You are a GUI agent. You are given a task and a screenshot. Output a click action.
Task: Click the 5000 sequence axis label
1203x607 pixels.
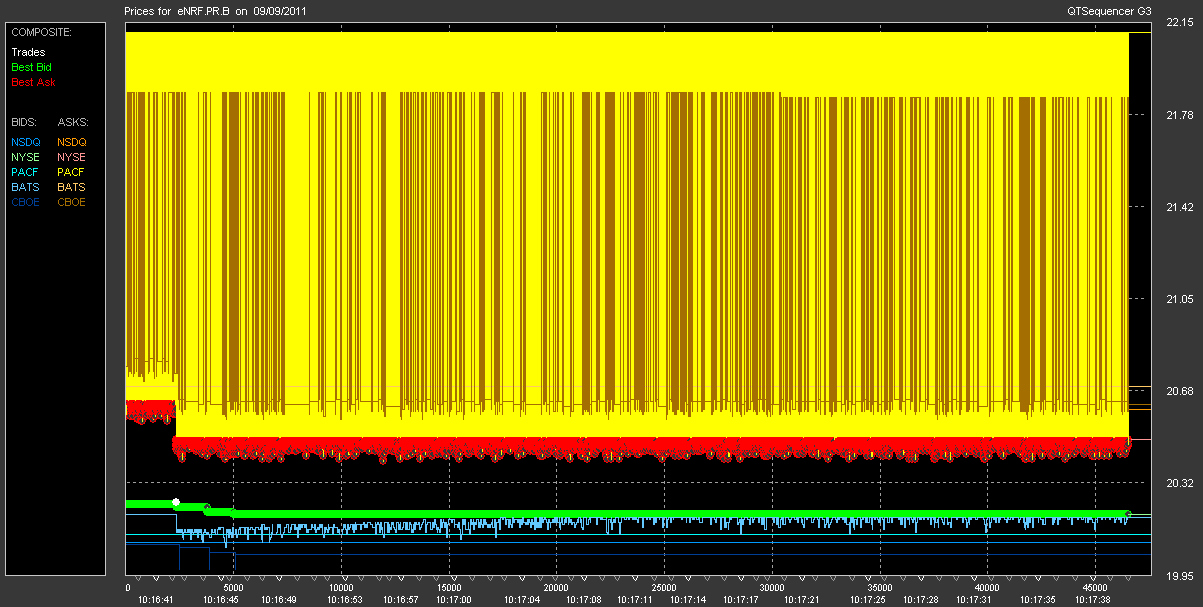click(232, 588)
